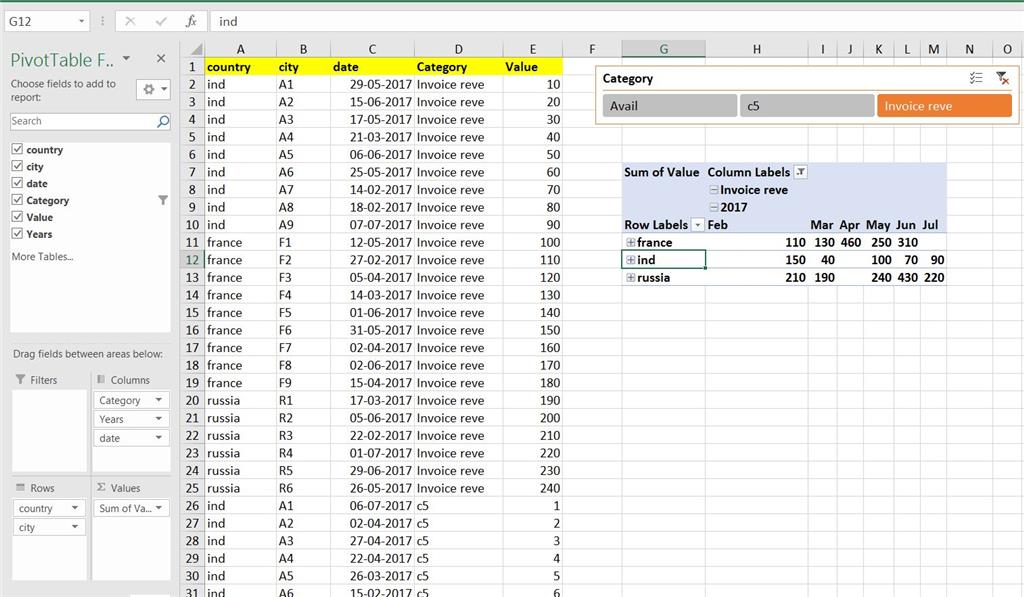Open PivotTable Fields tools gear menu

coord(153,89)
